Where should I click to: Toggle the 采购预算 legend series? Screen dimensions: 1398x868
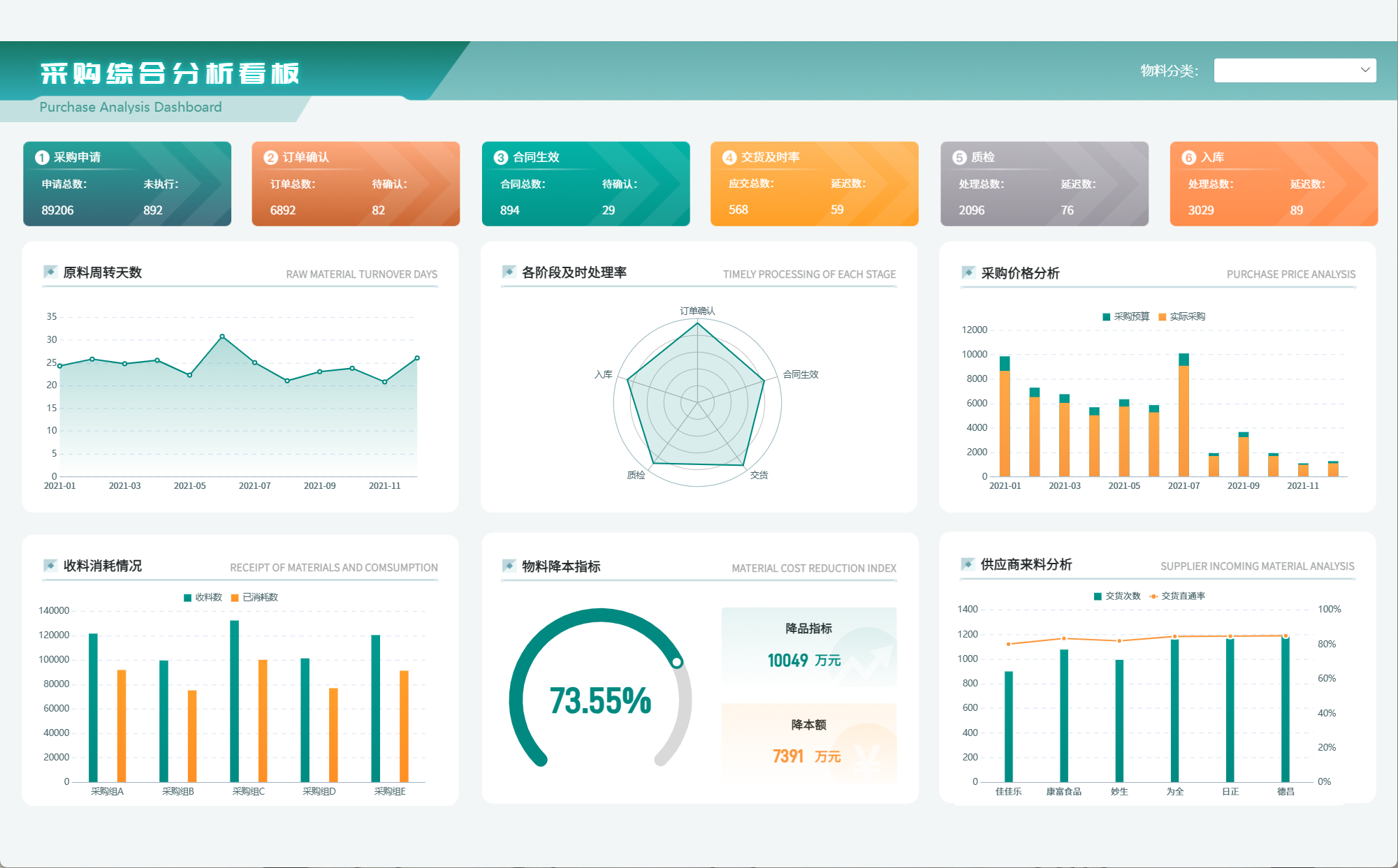[1126, 316]
